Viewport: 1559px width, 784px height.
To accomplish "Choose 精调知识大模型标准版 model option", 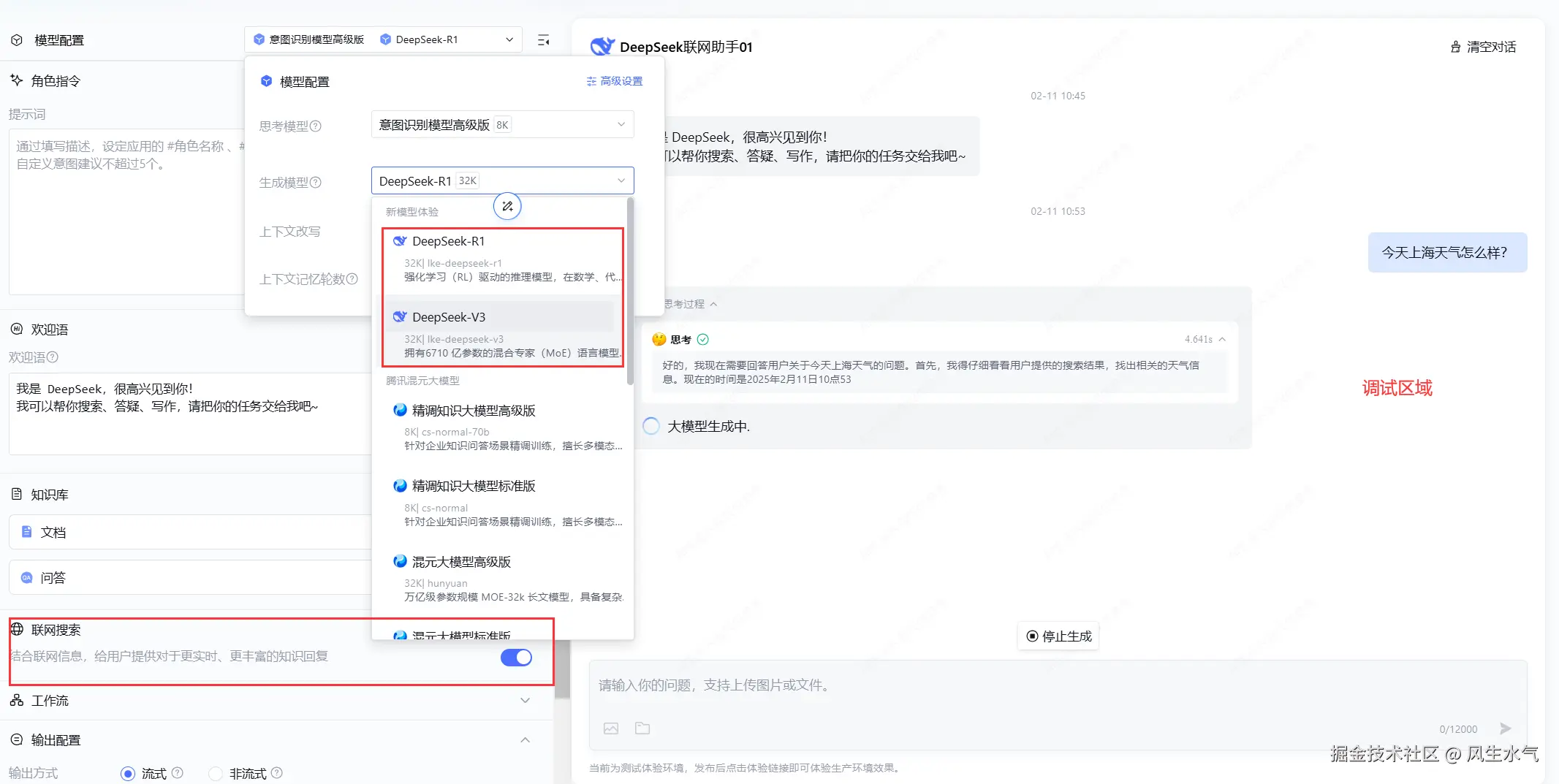I will pyautogui.click(x=502, y=503).
